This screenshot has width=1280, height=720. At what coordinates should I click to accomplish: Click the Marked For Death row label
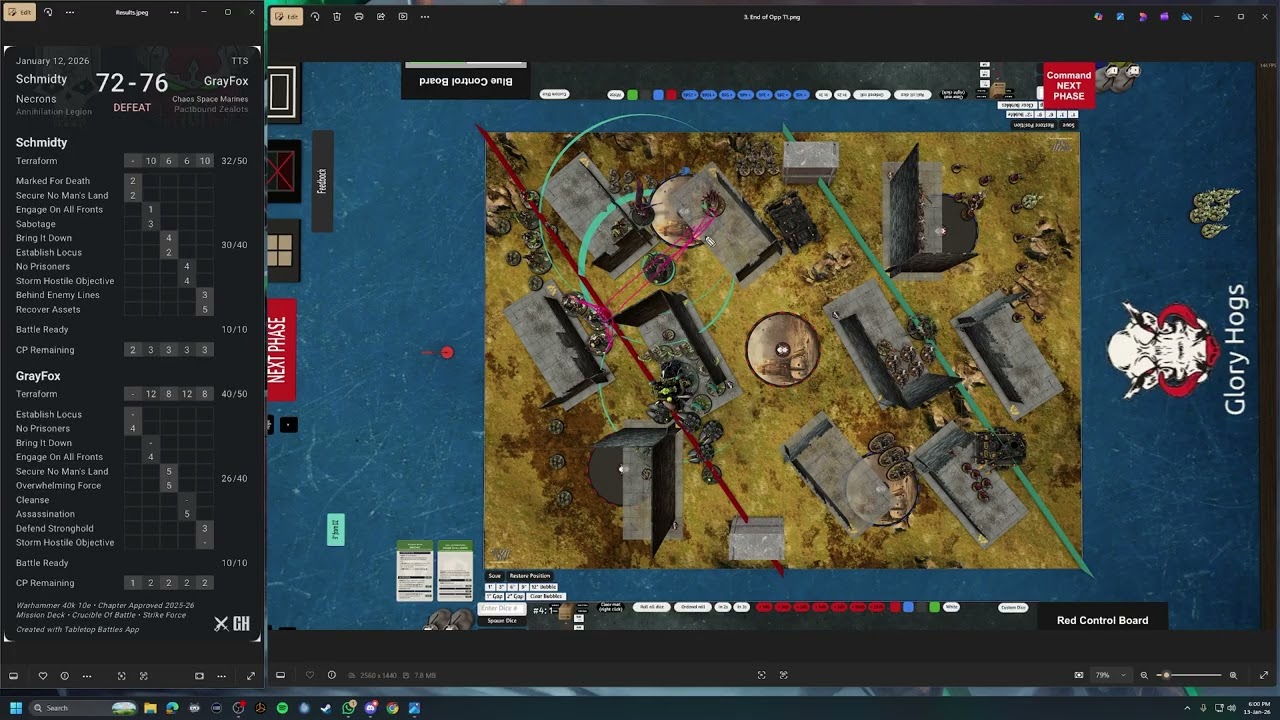click(x=53, y=181)
